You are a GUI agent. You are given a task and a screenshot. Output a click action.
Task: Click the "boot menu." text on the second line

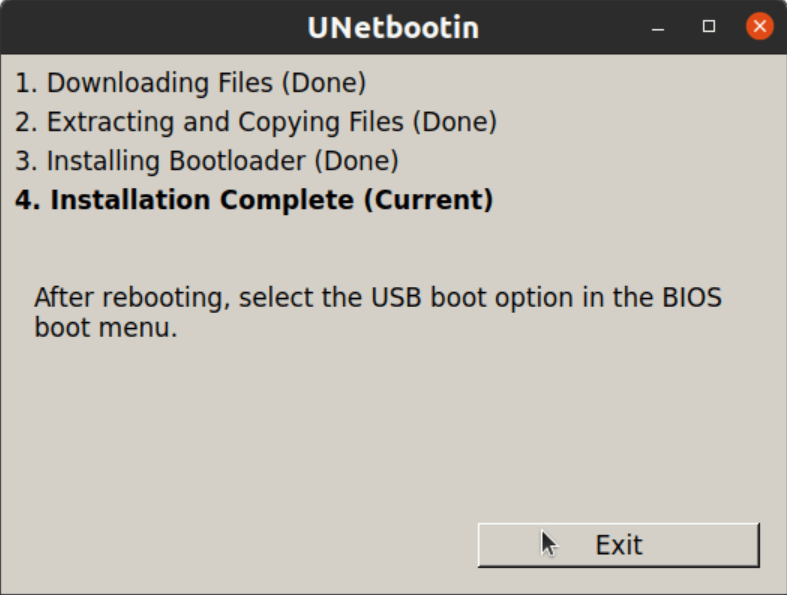point(106,327)
